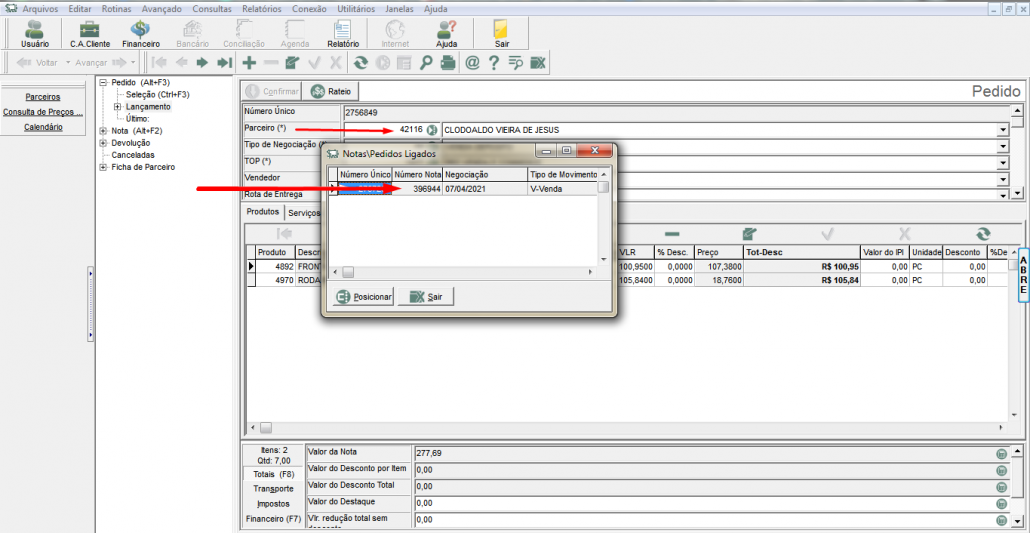This screenshot has width=1030, height=533.
Task: Expand the Ficha de Parceiro node
Action: point(104,167)
